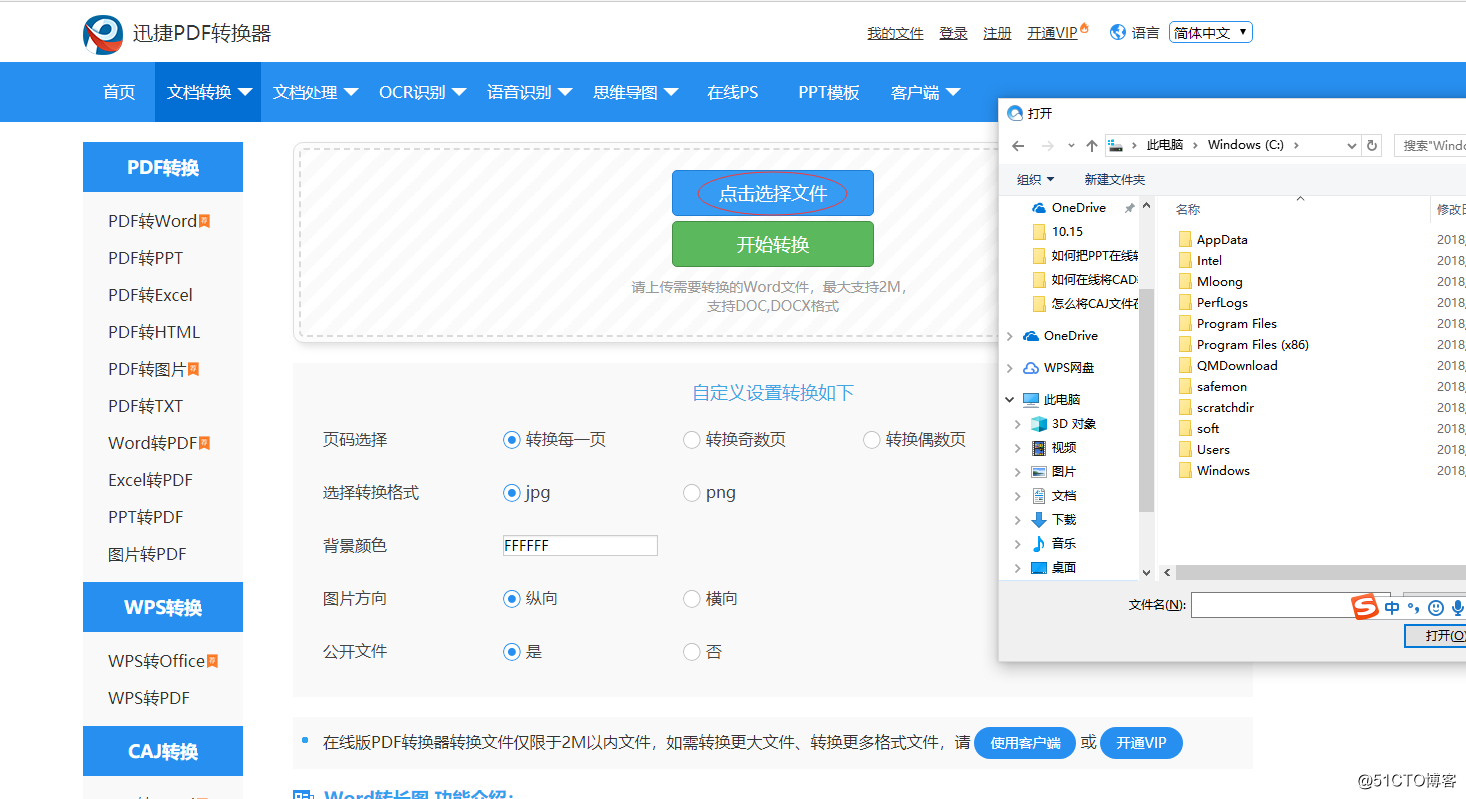Choose png output format

click(691, 493)
